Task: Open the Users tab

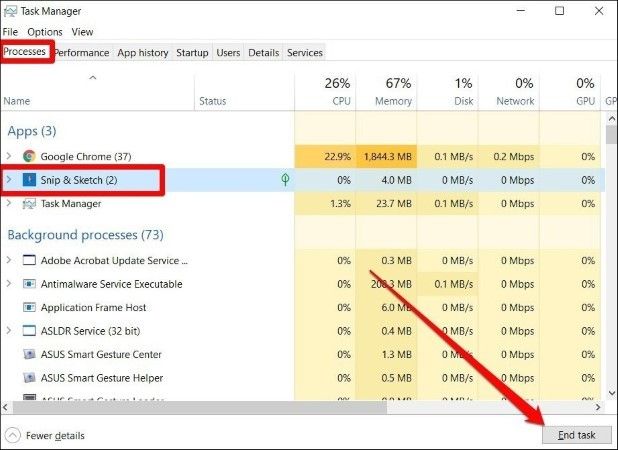Action: [228, 53]
